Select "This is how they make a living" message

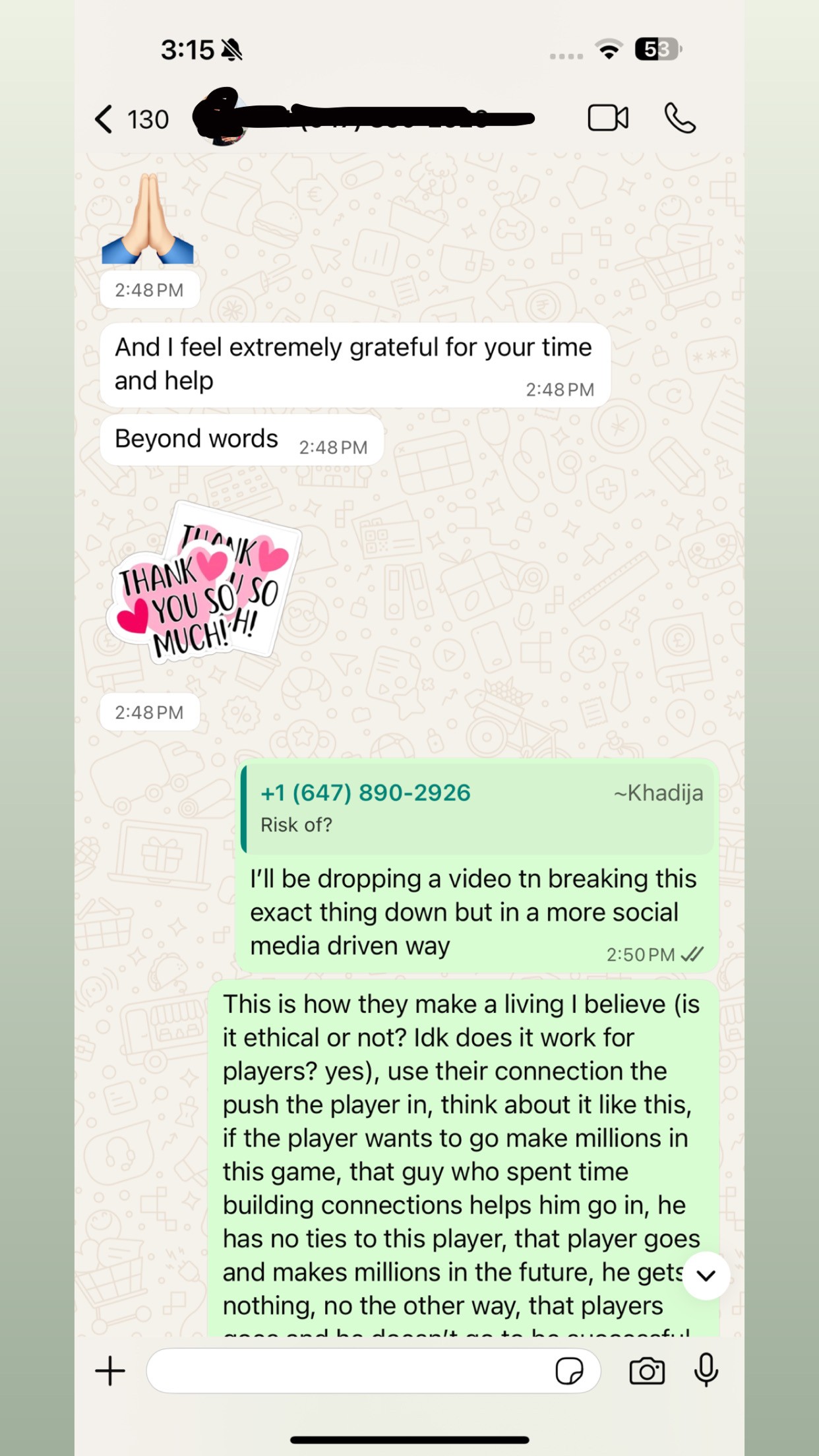point(463,1158)
